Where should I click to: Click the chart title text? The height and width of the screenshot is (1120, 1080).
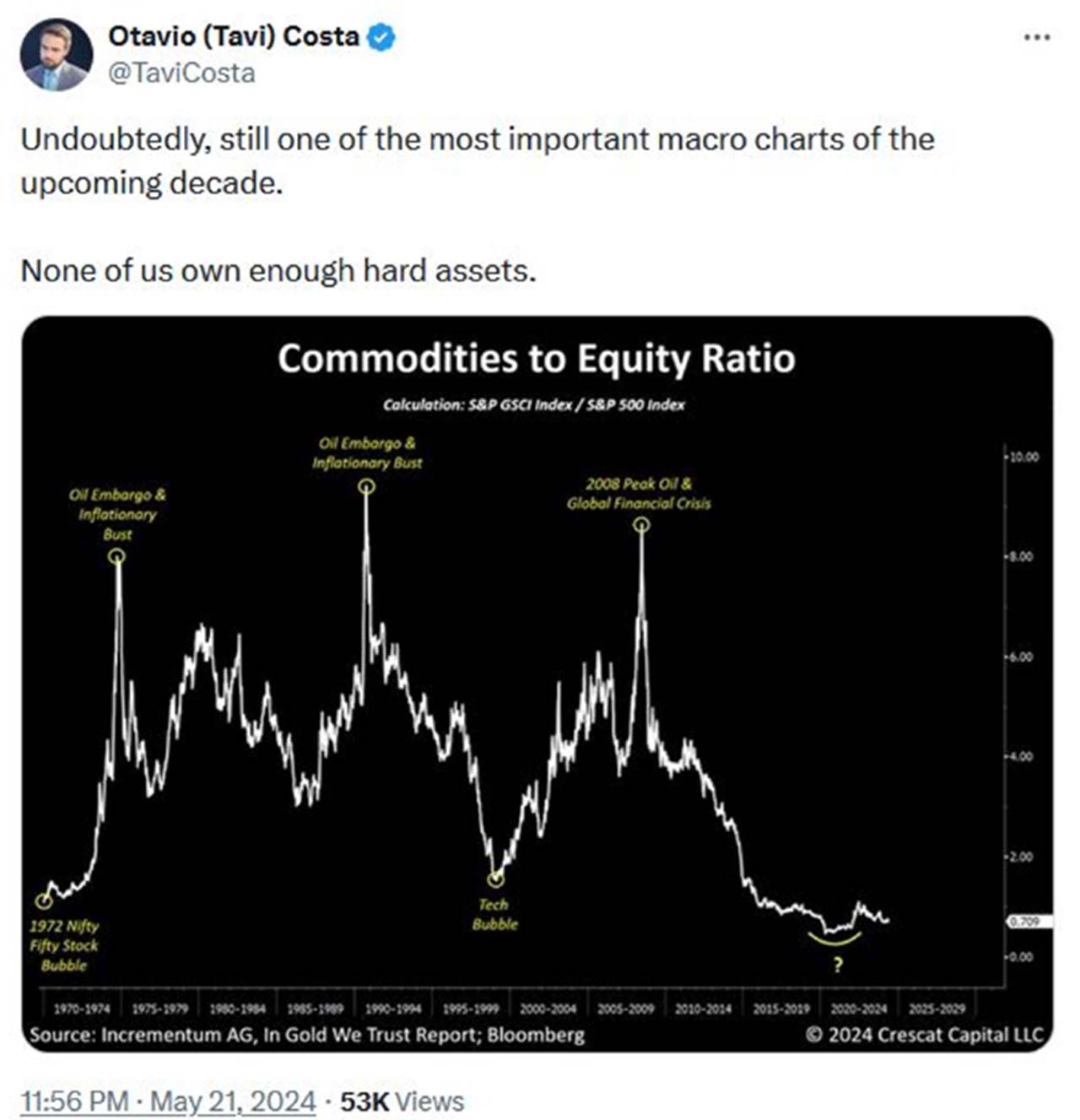(537, 358)
